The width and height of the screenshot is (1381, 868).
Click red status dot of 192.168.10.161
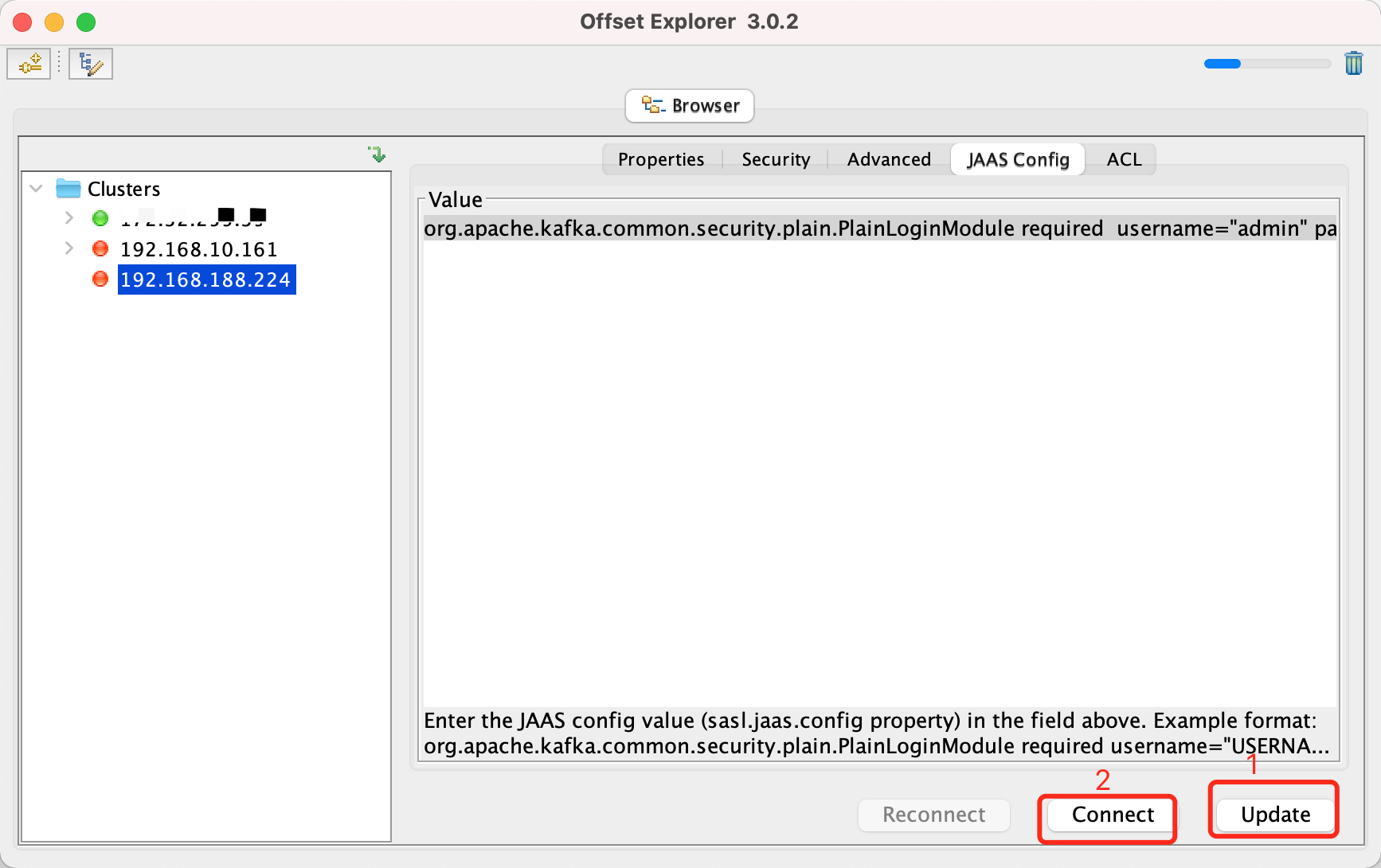[100, 248]
